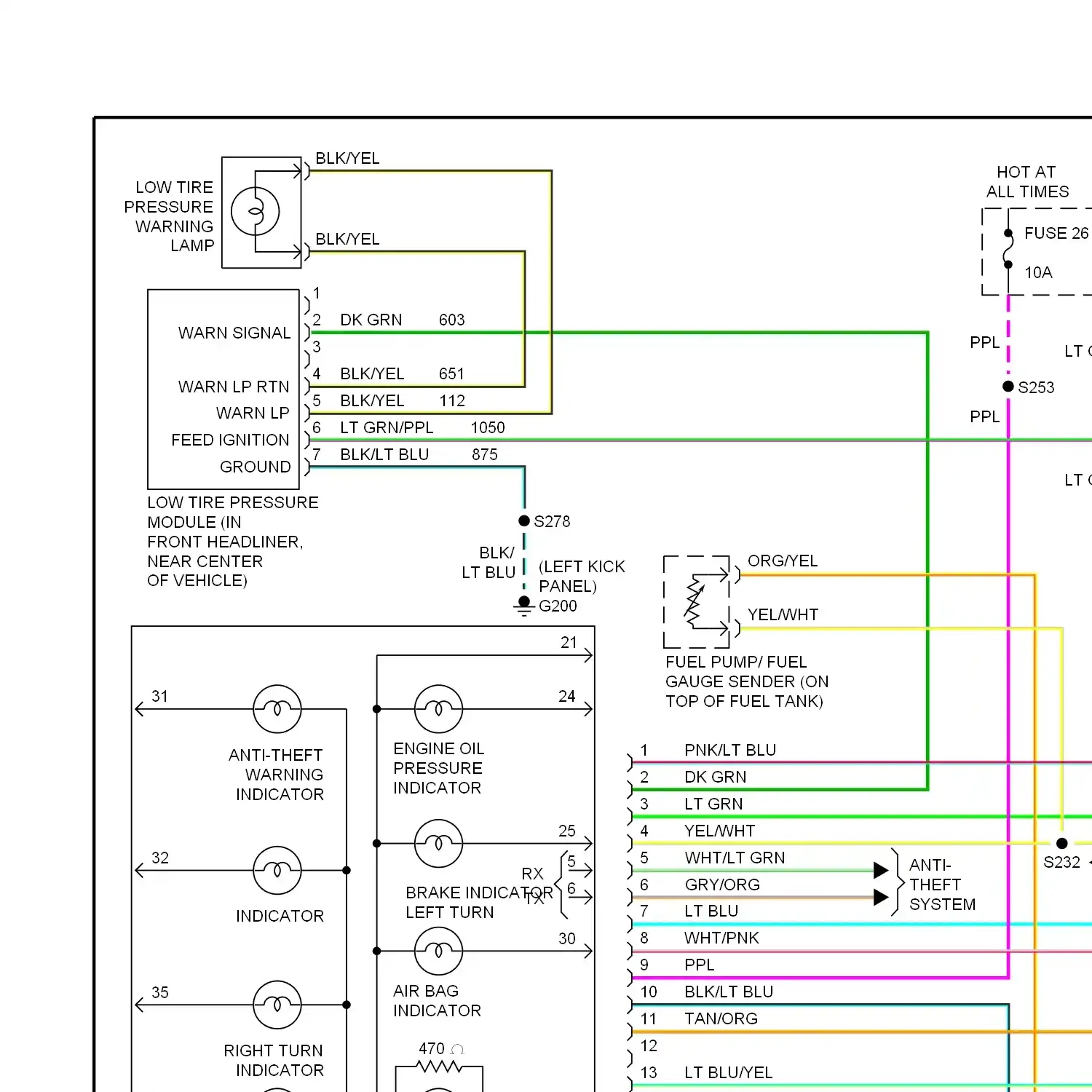Click the S278 splice dot
Viewport: 1092px width, 1092px height.
tap(524, 521)
